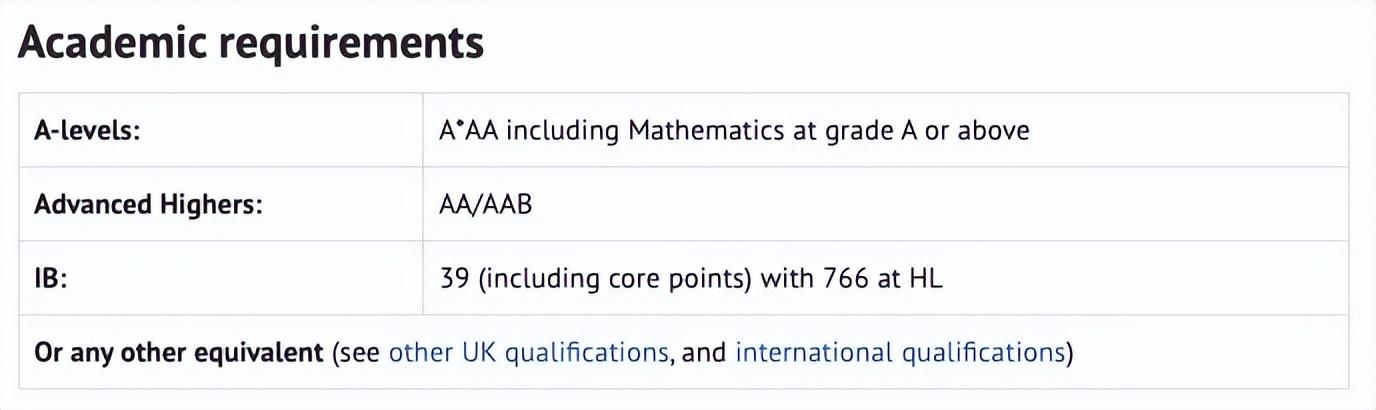
Task: Click the number 39 in IB row
Action: [x=455, y=279]
